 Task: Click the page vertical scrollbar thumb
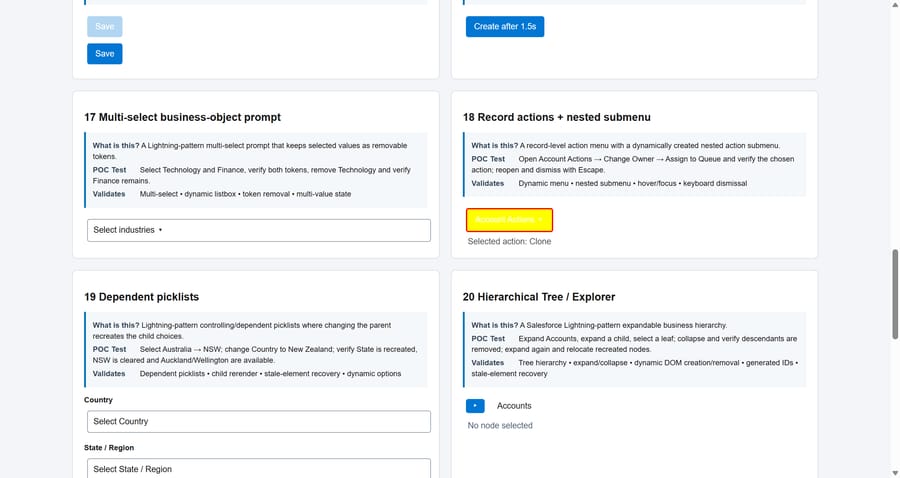pyautogui.click(x=895, y=294)
